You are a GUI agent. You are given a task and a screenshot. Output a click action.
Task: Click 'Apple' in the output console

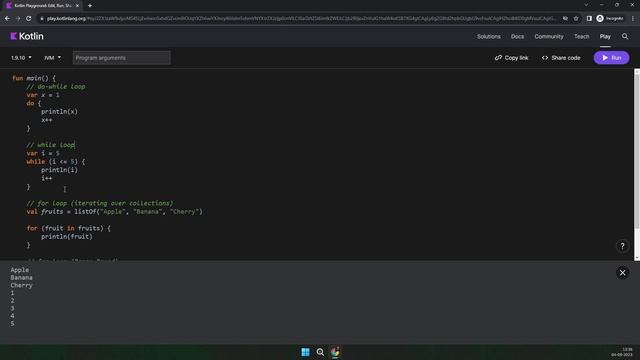[x=20, y=270]
